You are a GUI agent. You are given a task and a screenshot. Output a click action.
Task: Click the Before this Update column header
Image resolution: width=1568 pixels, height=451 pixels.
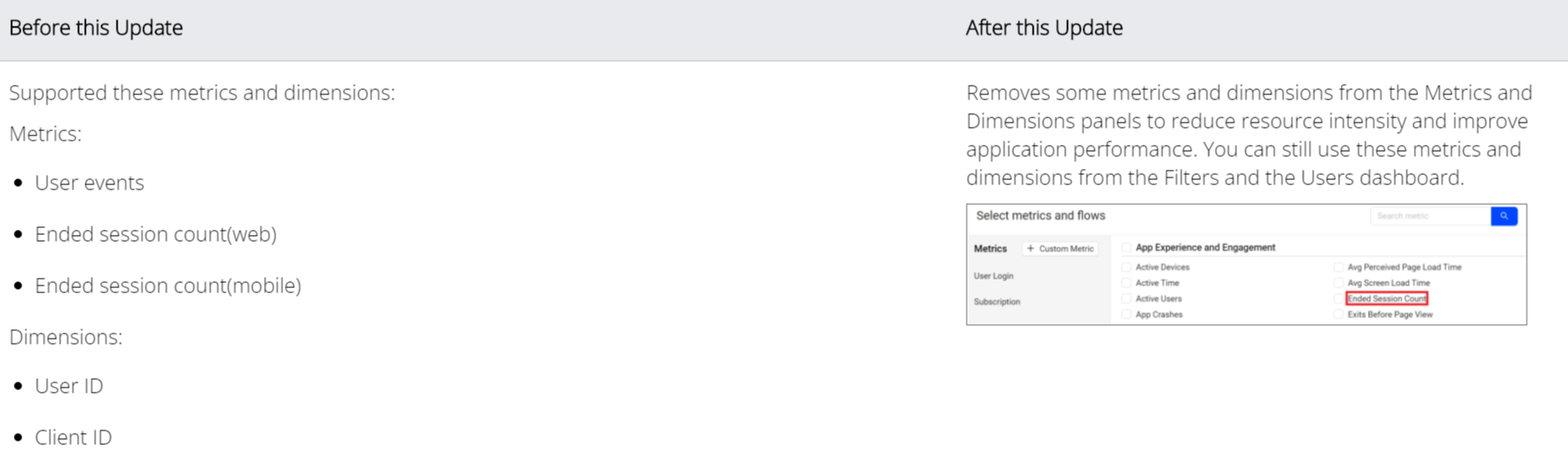96,28
